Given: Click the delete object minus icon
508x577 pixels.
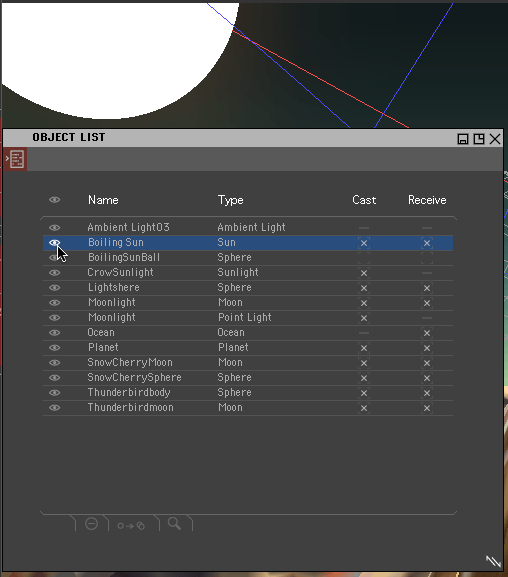Looking at the screenshot, I should [91, 523].
